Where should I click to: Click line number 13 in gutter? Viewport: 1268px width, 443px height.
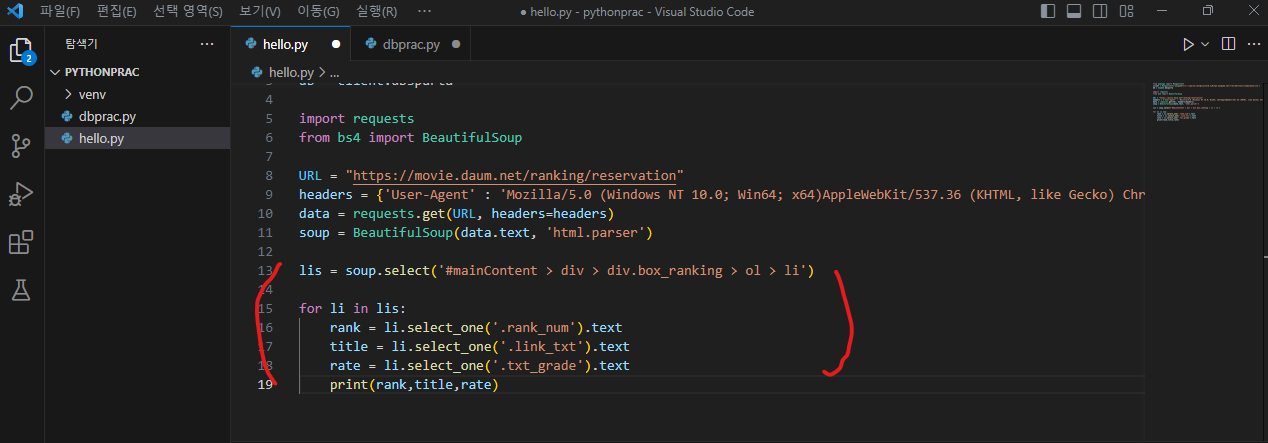[265, 271]
